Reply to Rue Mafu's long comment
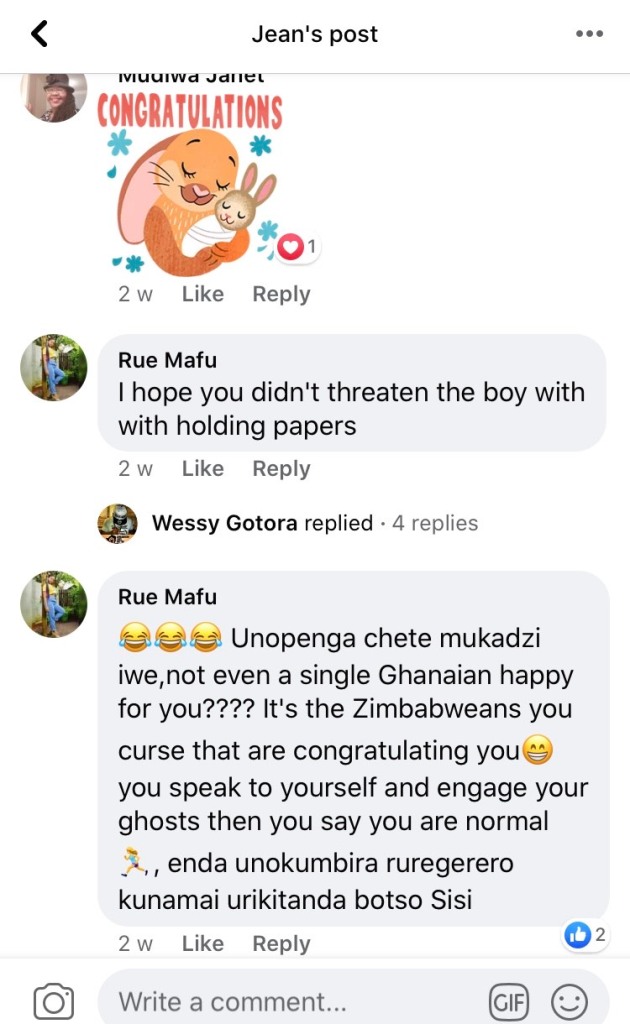Screen dimensions: 630x1024 point(281,943)
